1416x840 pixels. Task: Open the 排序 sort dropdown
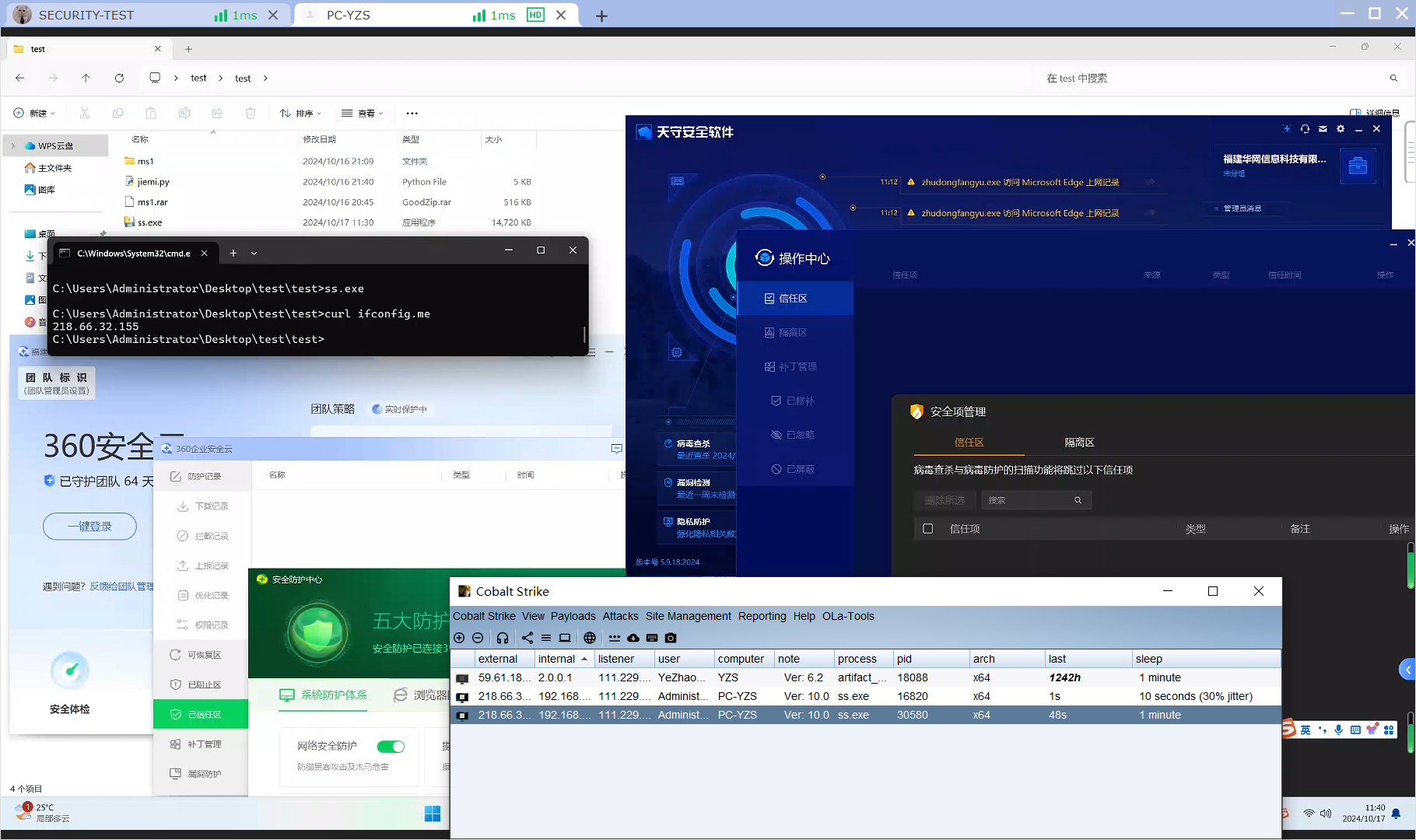tap(300, 114)
